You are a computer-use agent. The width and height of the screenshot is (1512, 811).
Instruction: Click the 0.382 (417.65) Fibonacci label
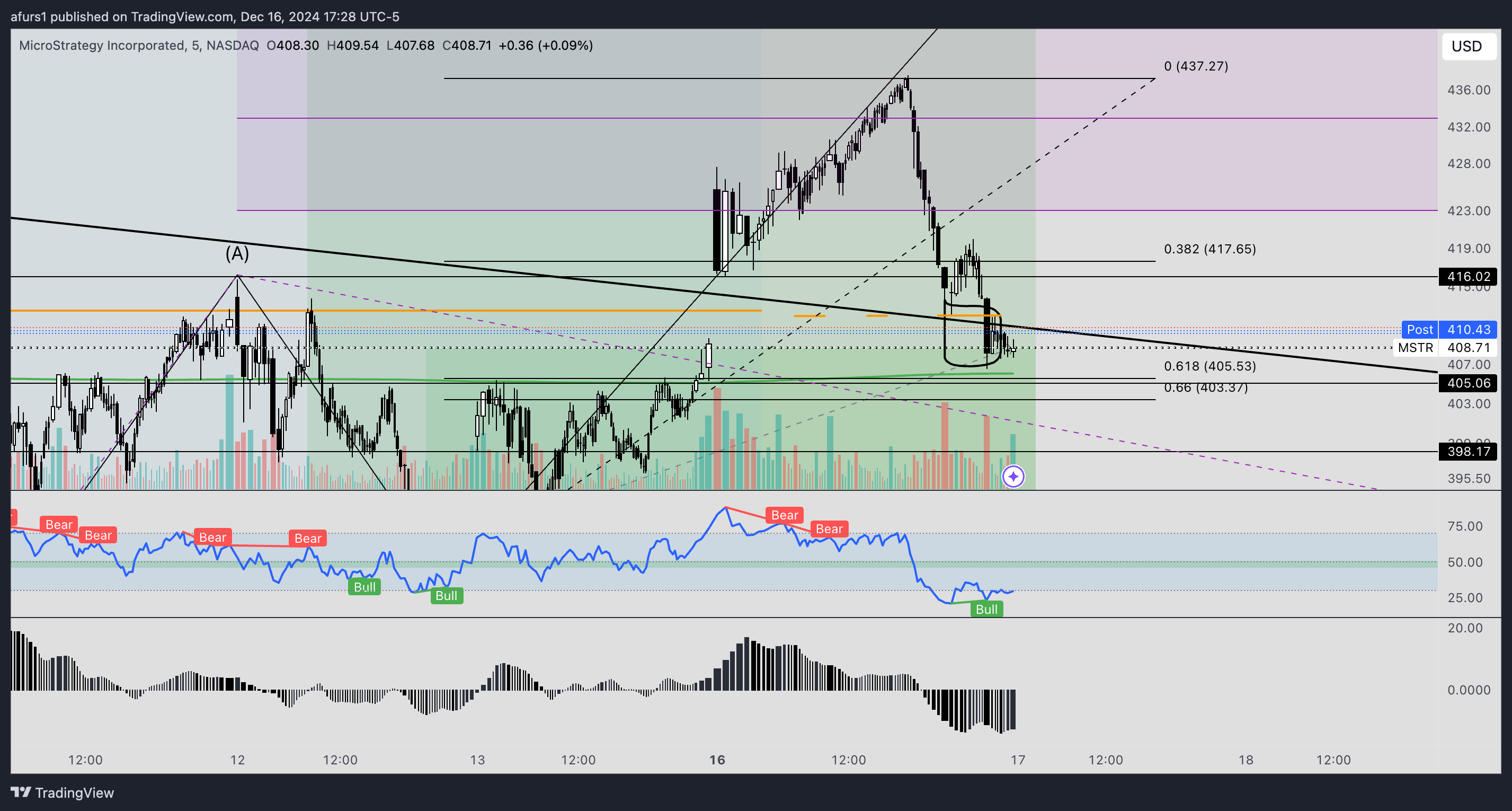(x=1209, y=249)
